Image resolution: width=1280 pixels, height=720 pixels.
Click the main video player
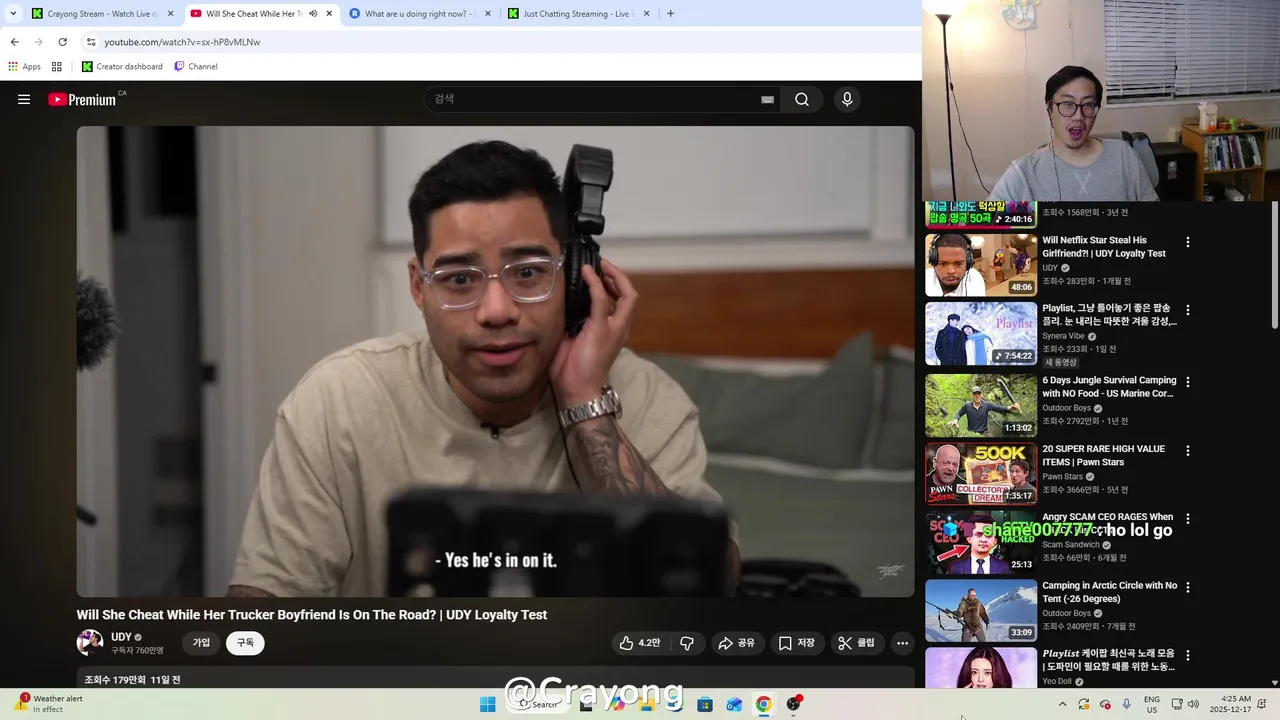pos(495,361)
